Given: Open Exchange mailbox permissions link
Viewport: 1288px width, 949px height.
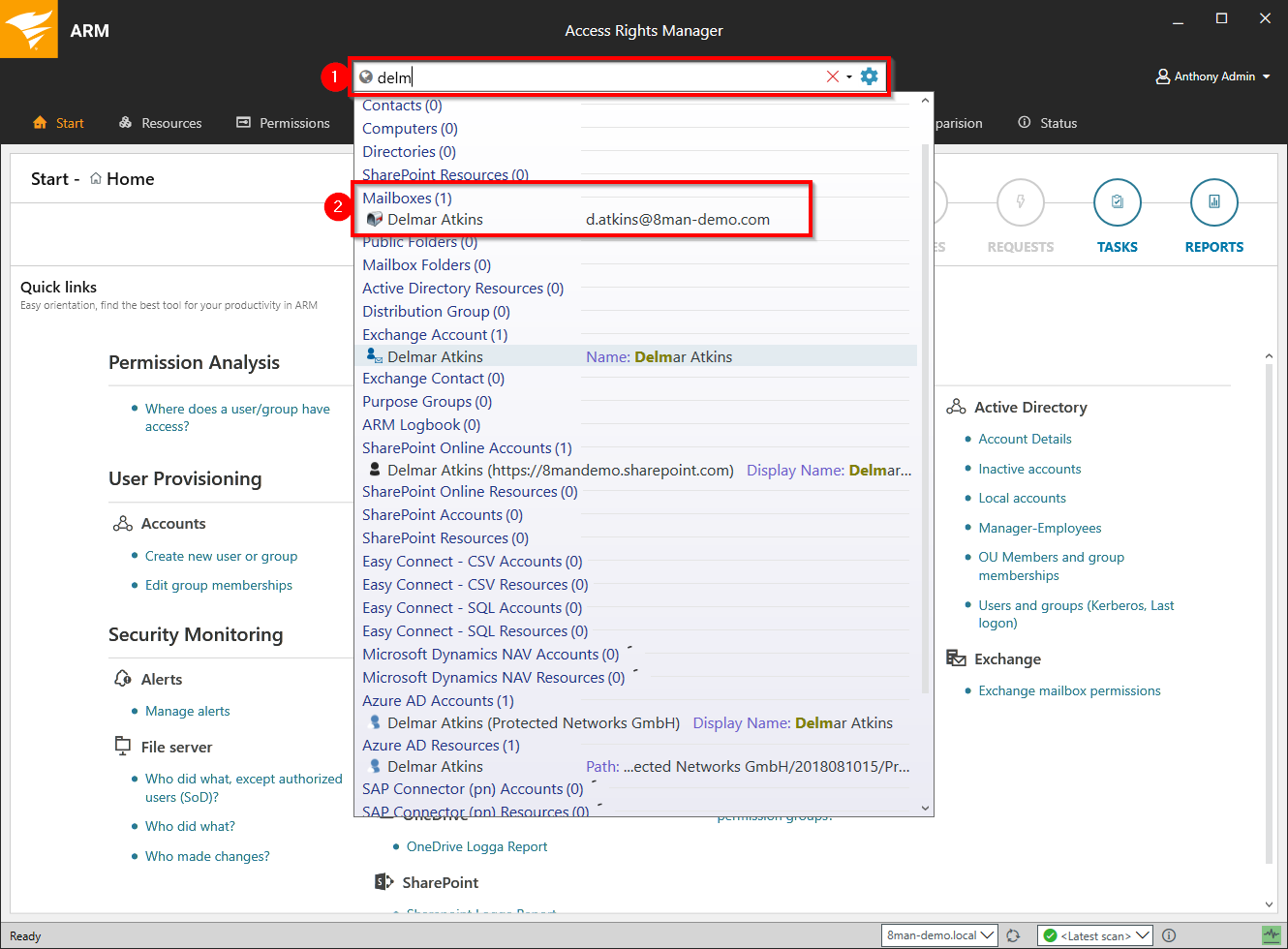Looking at the screenshot, I should coord(1069,690).
